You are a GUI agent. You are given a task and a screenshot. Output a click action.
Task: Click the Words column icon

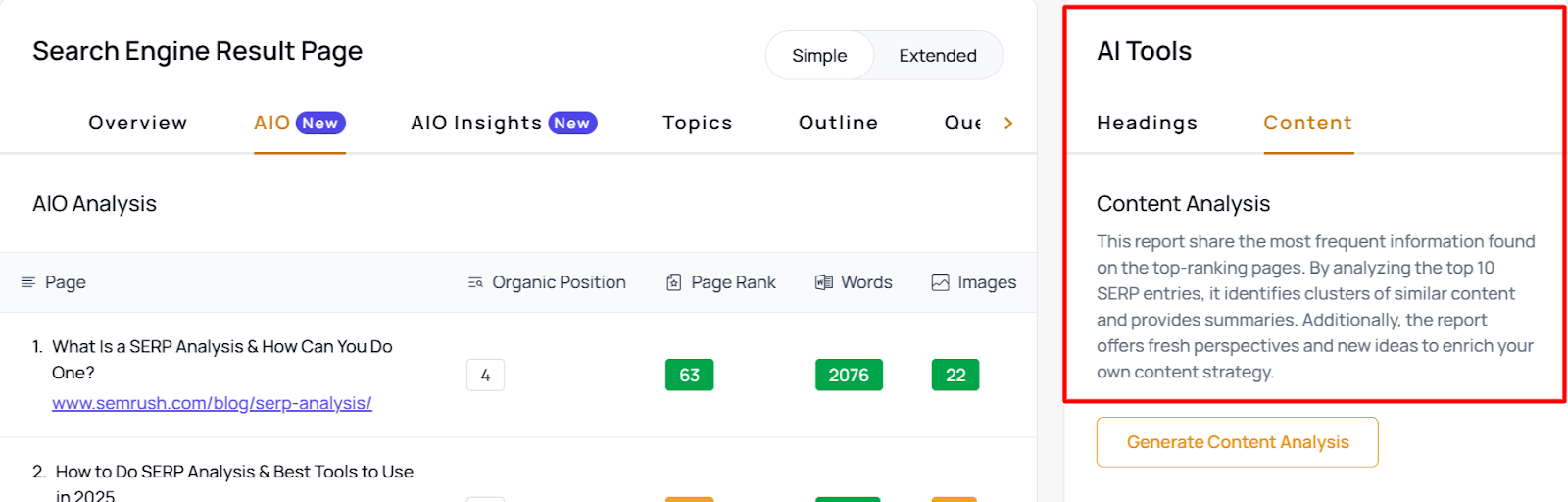tap(824, 282)
